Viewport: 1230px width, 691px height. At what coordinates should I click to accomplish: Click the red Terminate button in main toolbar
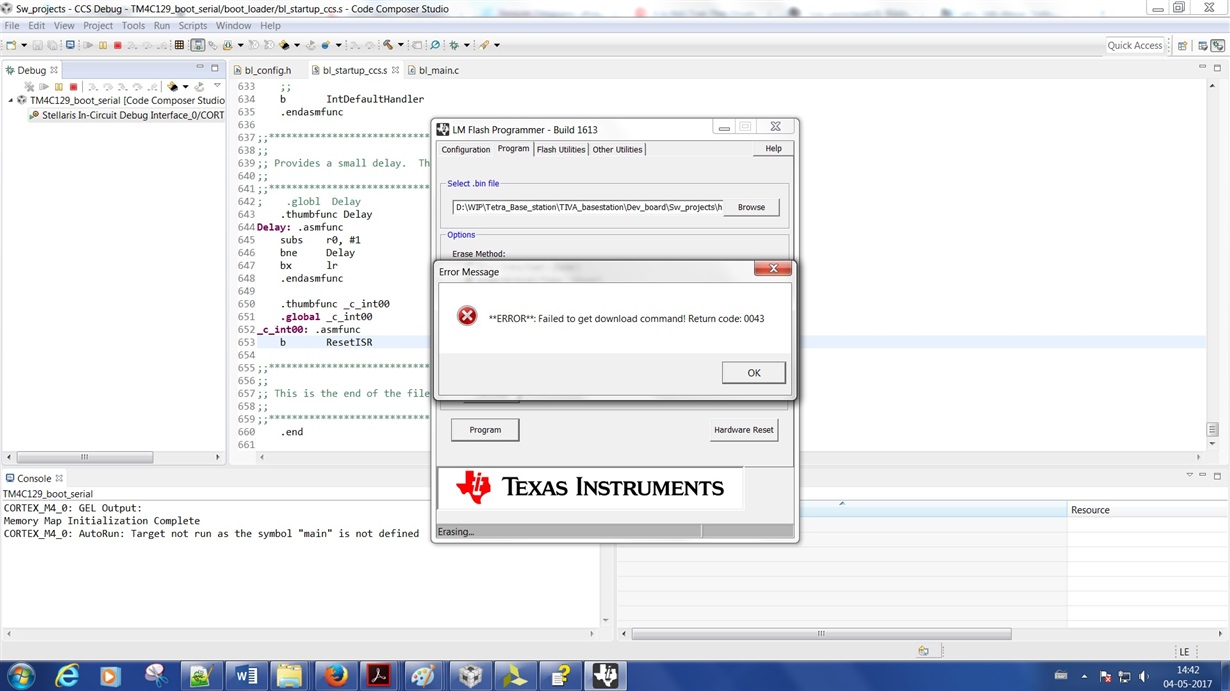point(117,45)
